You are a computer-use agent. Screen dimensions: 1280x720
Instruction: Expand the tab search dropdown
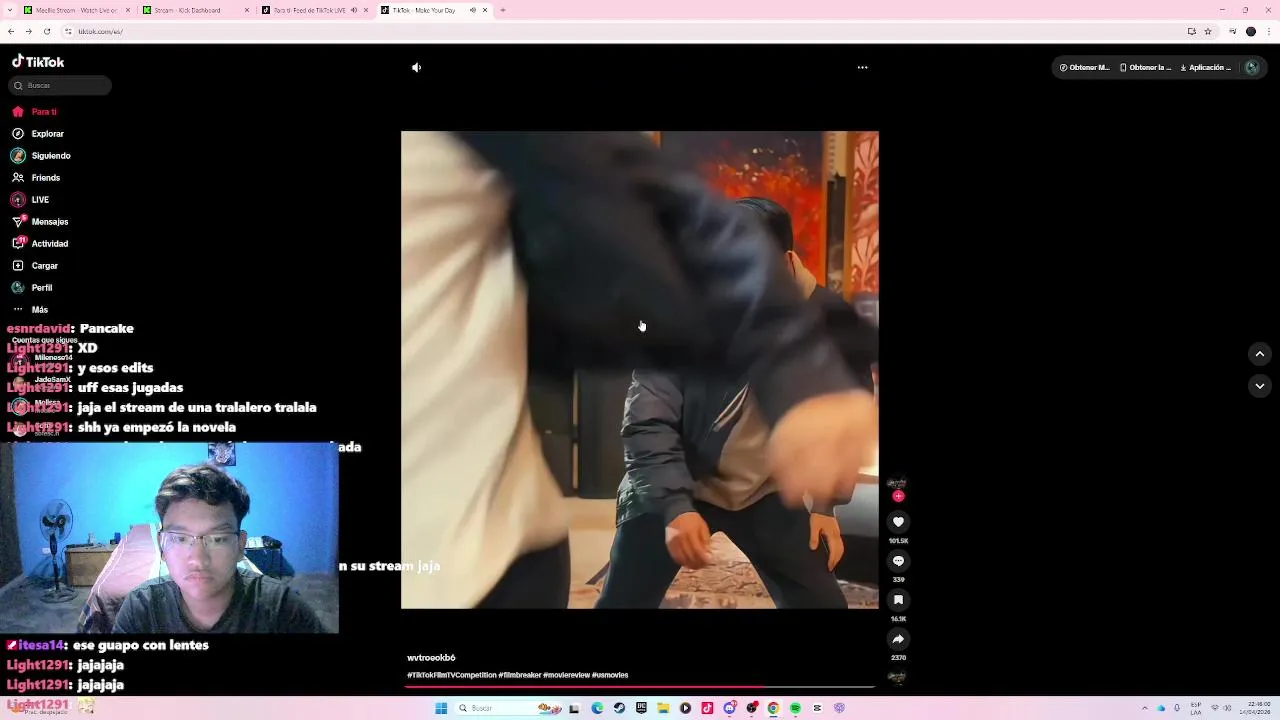pos(10,10)
